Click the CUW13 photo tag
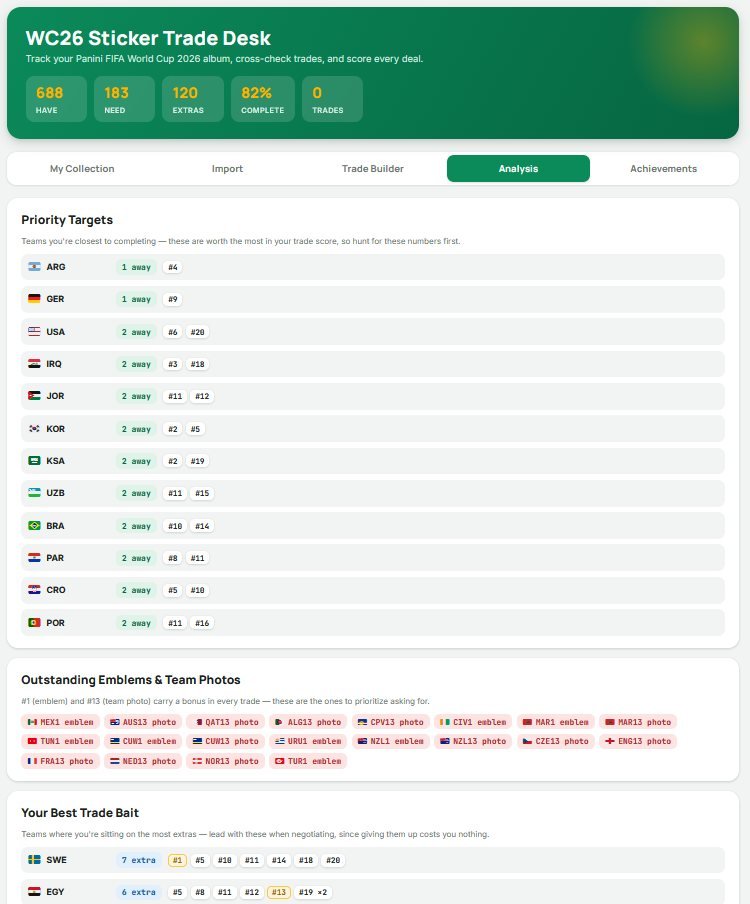The image size is (750, 904). [225, 741]
